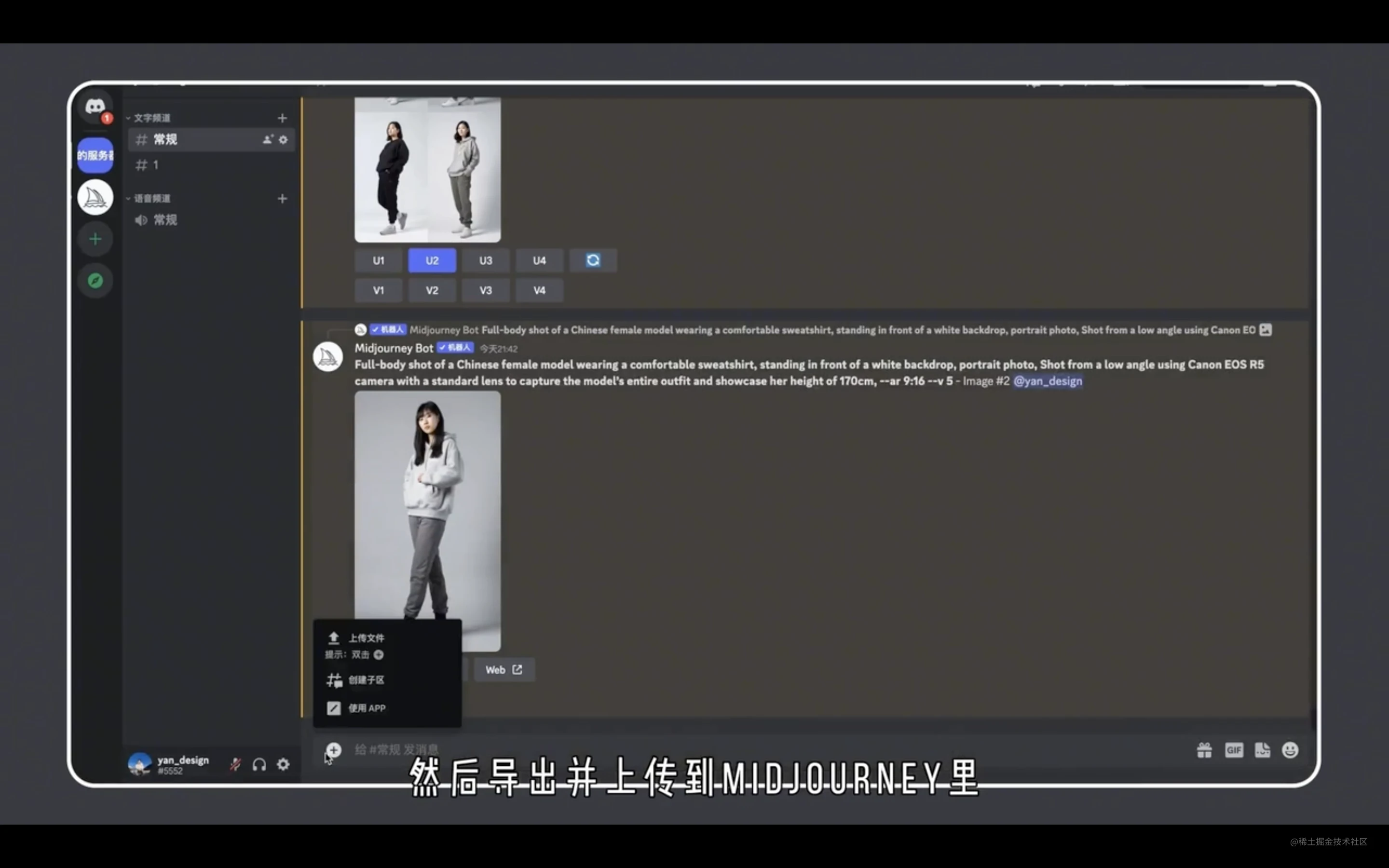This screenshot has height=868, width=1389.
Task: Create a new text channel plus icon
Action: [x=282, y=118]
